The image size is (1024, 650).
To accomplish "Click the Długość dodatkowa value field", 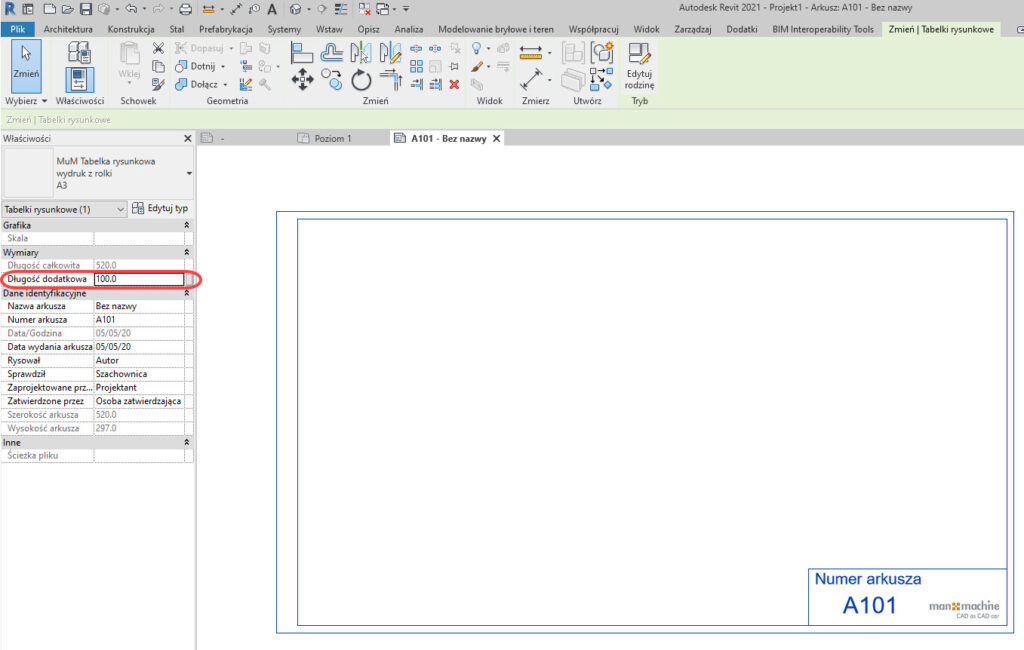I will coord(138,279).
